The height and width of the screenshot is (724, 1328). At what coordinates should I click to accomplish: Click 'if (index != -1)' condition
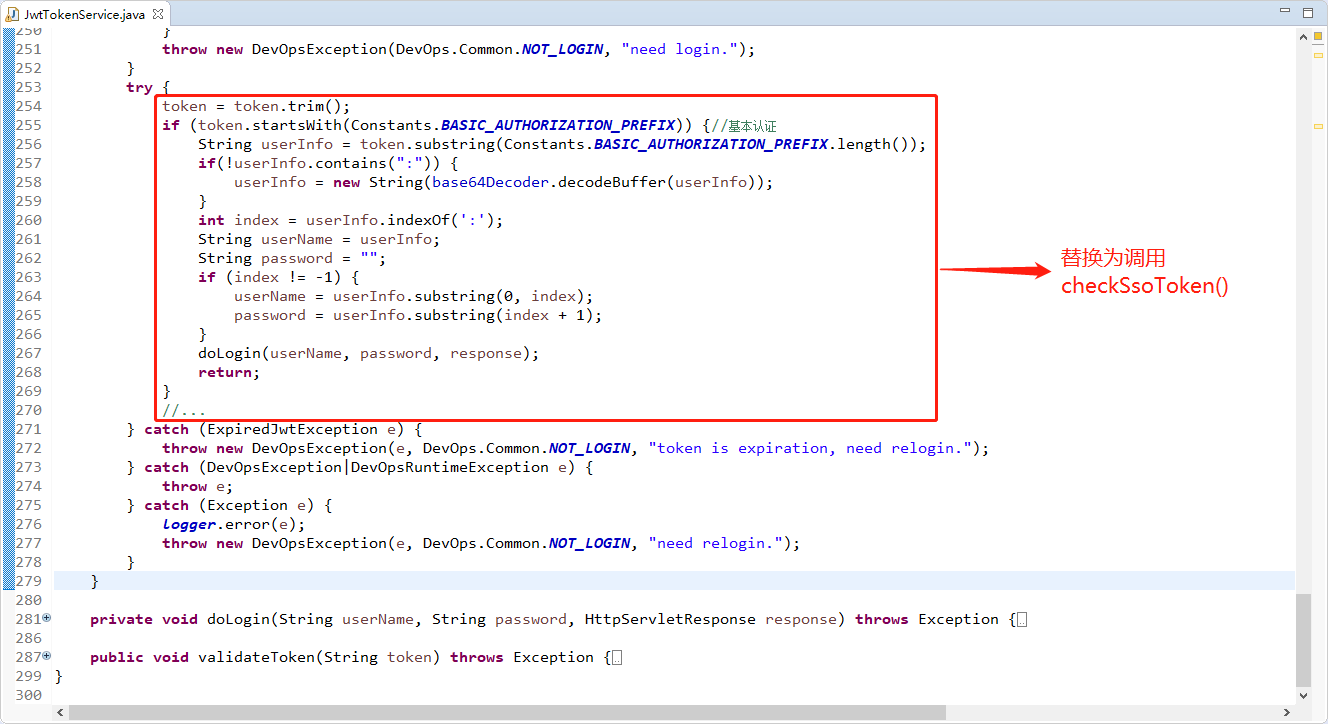click(x=270, y=277)
